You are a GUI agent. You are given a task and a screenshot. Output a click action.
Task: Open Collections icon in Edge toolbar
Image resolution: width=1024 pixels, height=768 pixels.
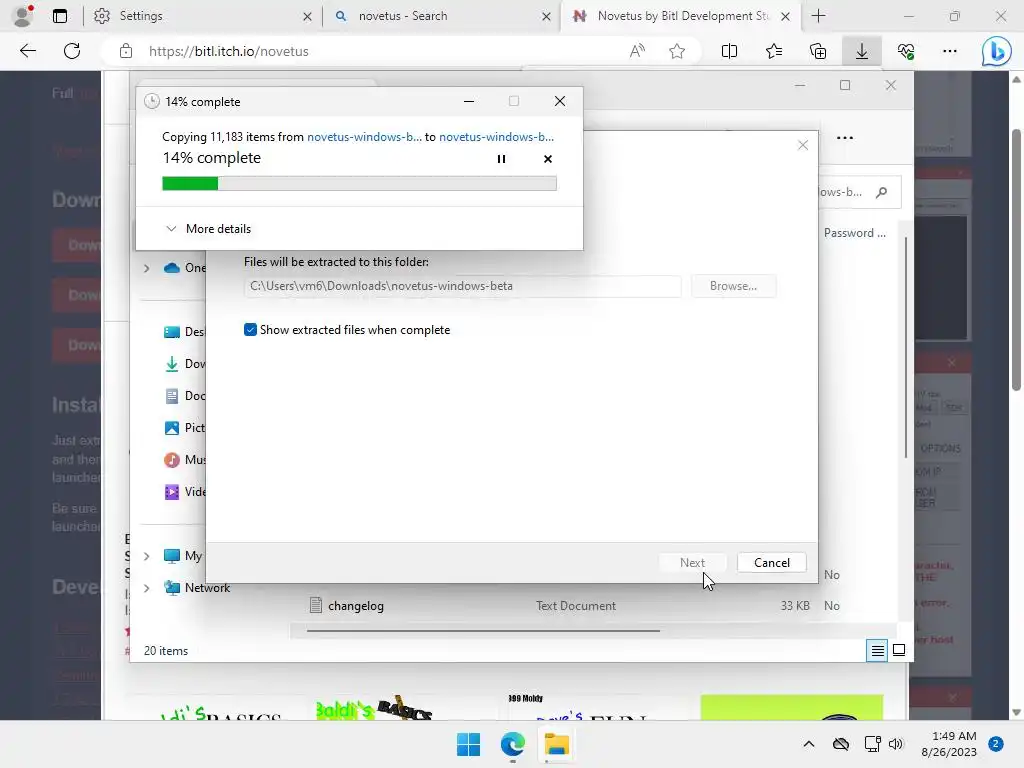pos(818,51)
